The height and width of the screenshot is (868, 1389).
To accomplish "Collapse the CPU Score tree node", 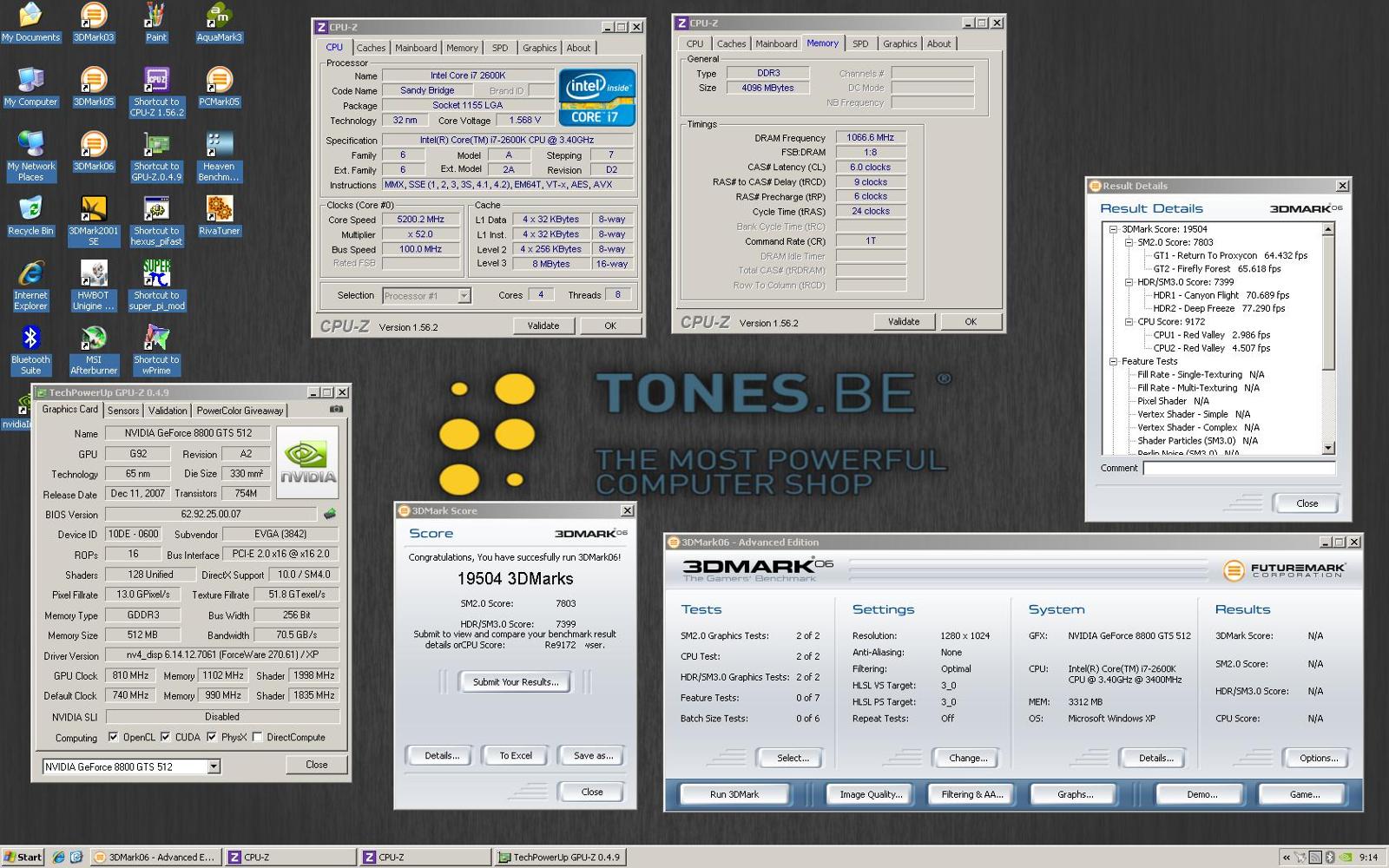I will point(1129,321).
